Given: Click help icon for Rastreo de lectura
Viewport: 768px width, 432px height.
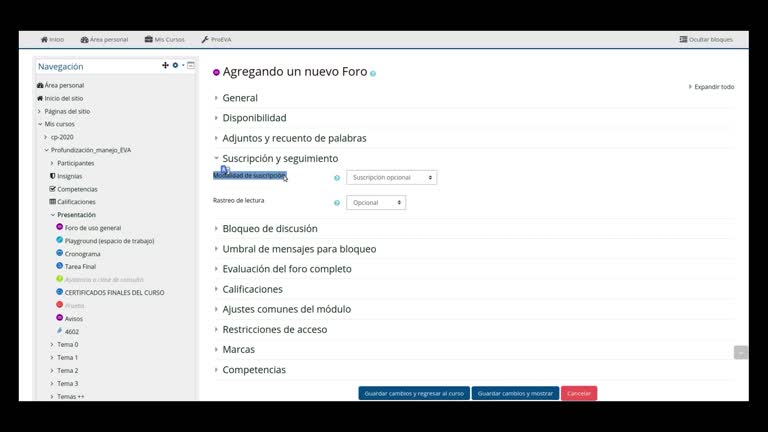Looking at the screenshot, I should (337, 203).
